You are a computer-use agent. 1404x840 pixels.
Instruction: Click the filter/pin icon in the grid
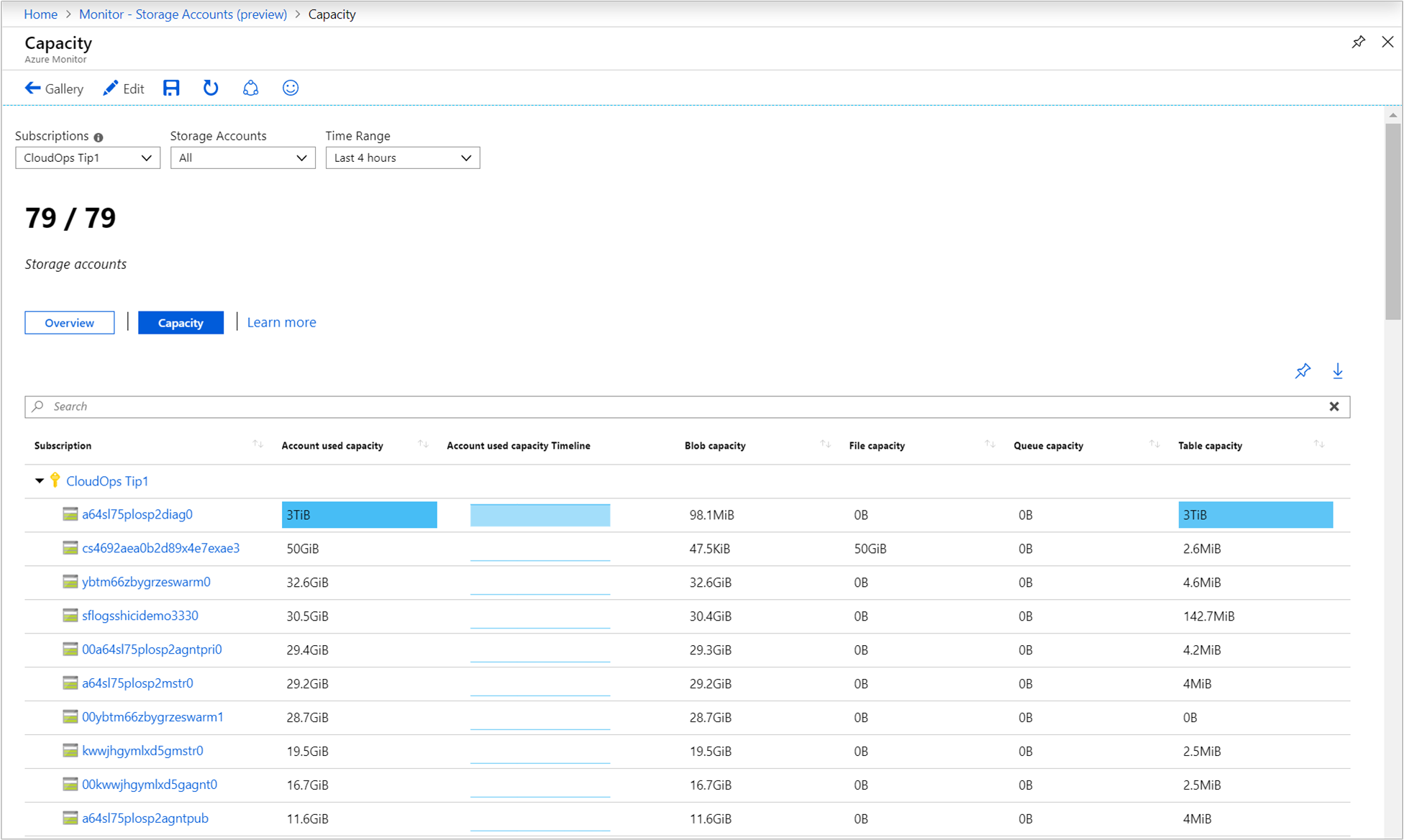pyautogui.click(x=1302, y=371)
